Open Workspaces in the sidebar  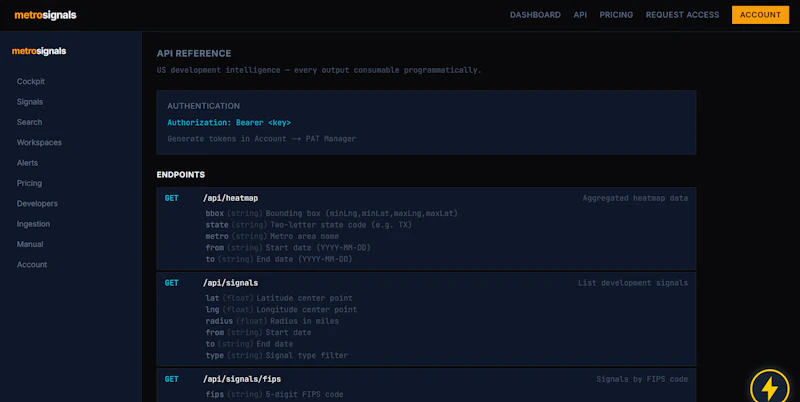coord(39,142)
